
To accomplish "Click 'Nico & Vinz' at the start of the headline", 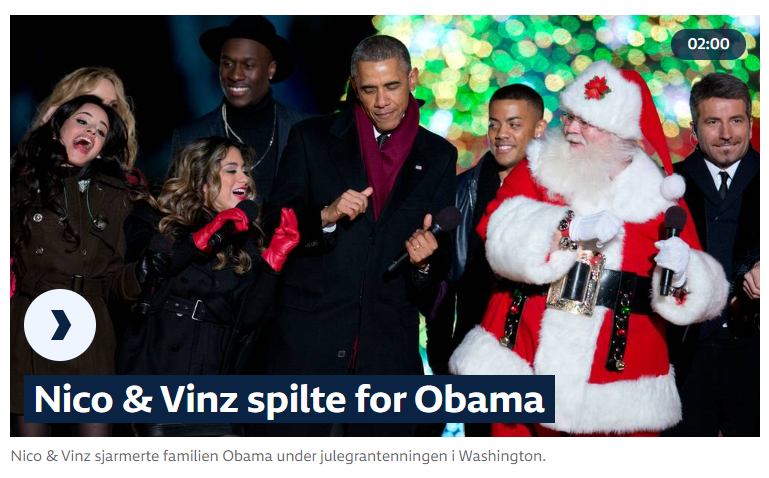I will tap(136, 399).
